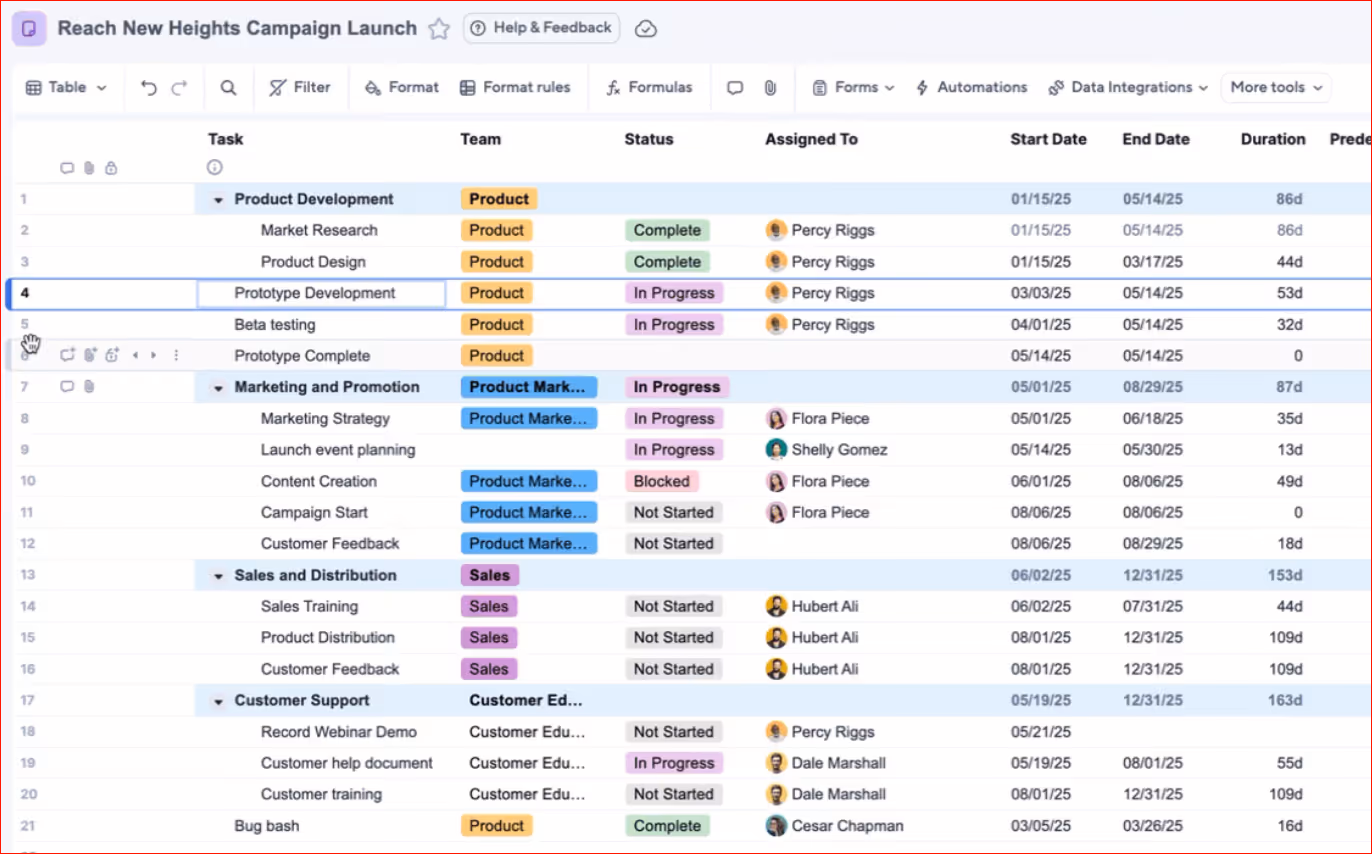The image size is (1372, 854).
Task: Click Dale Marshall on Customer training row
Action: (826, 794)
